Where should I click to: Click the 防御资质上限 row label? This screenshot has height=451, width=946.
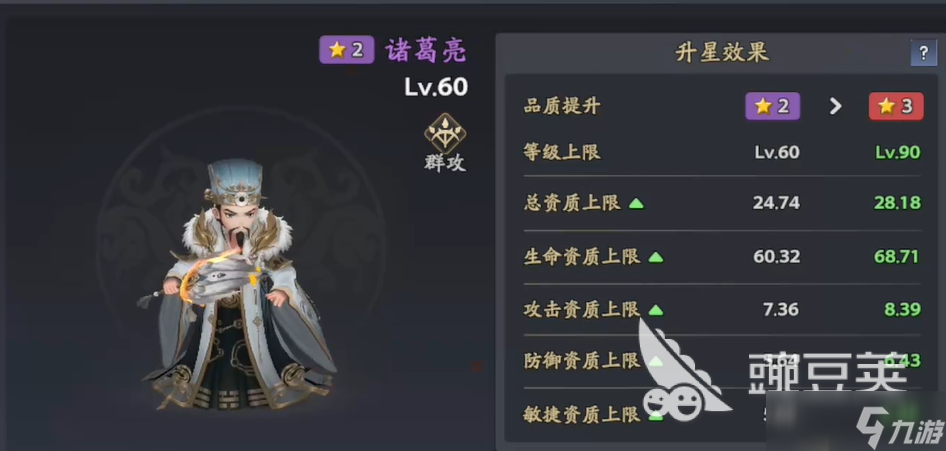tap(582, 361)
